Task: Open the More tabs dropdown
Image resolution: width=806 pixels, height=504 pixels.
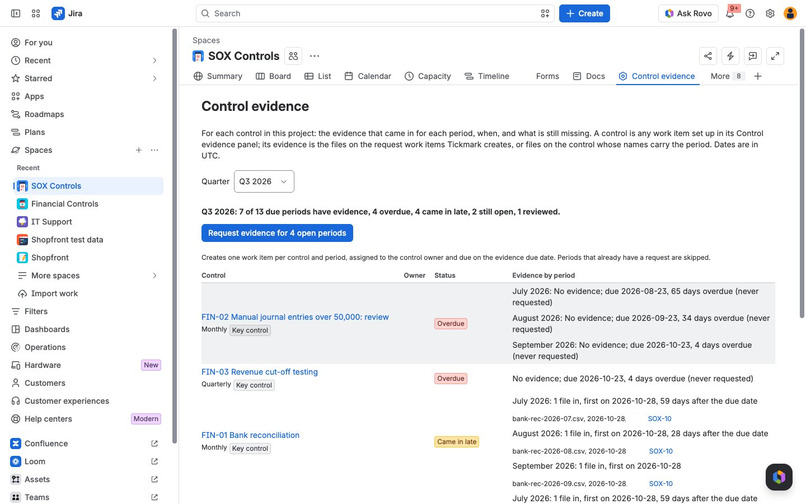Action: [726, 76]
